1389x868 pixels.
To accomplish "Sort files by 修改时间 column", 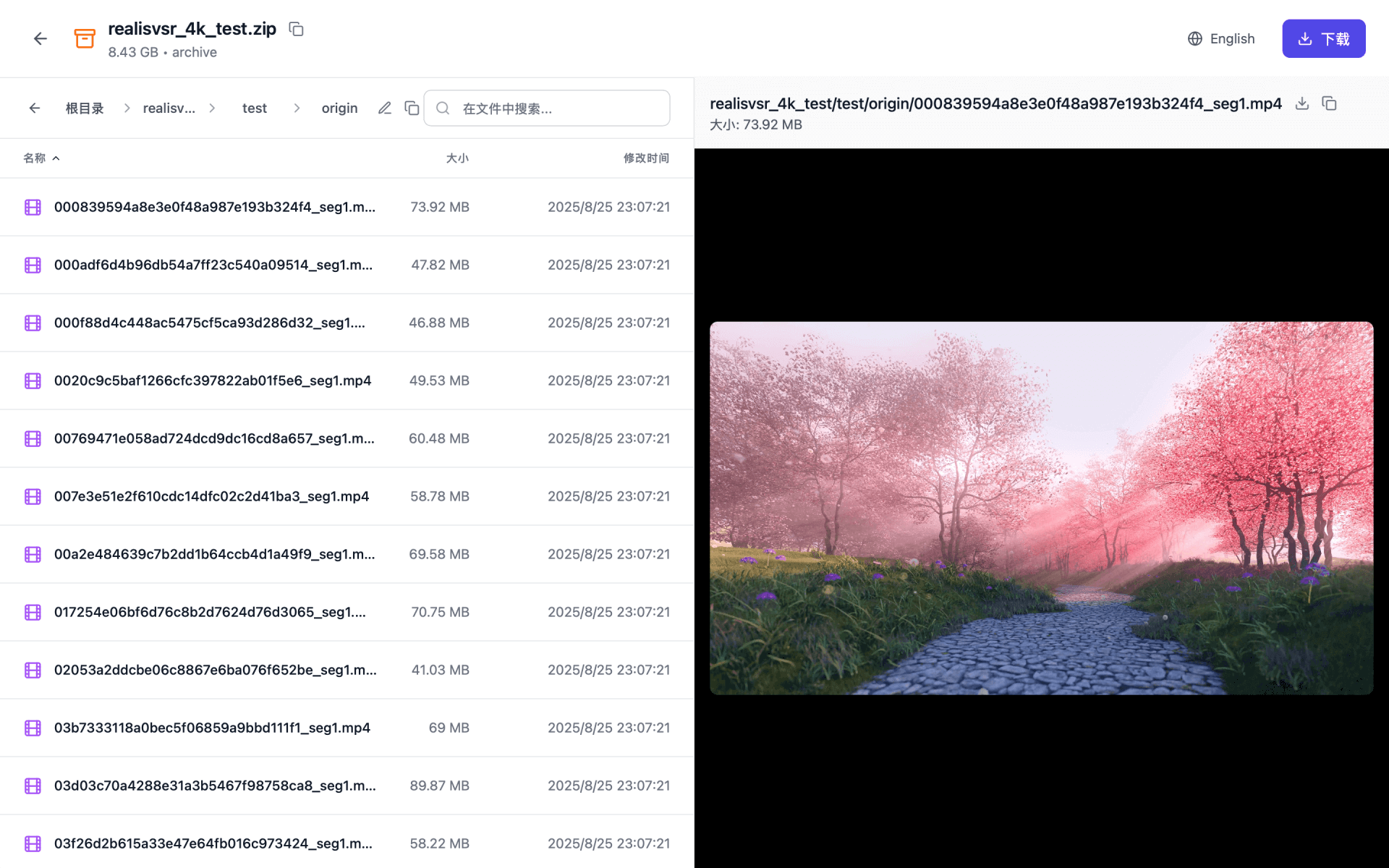I will (x=646, y=158).
